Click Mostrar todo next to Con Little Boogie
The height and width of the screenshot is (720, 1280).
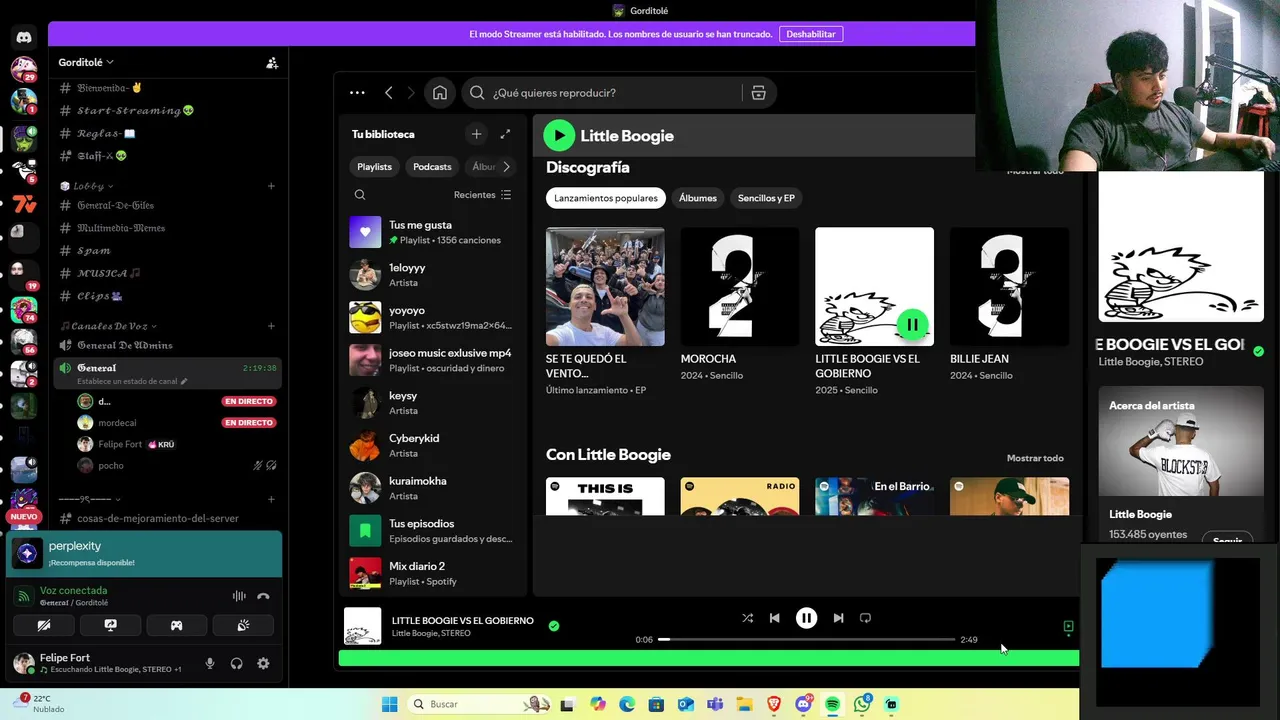[1035, 458]
